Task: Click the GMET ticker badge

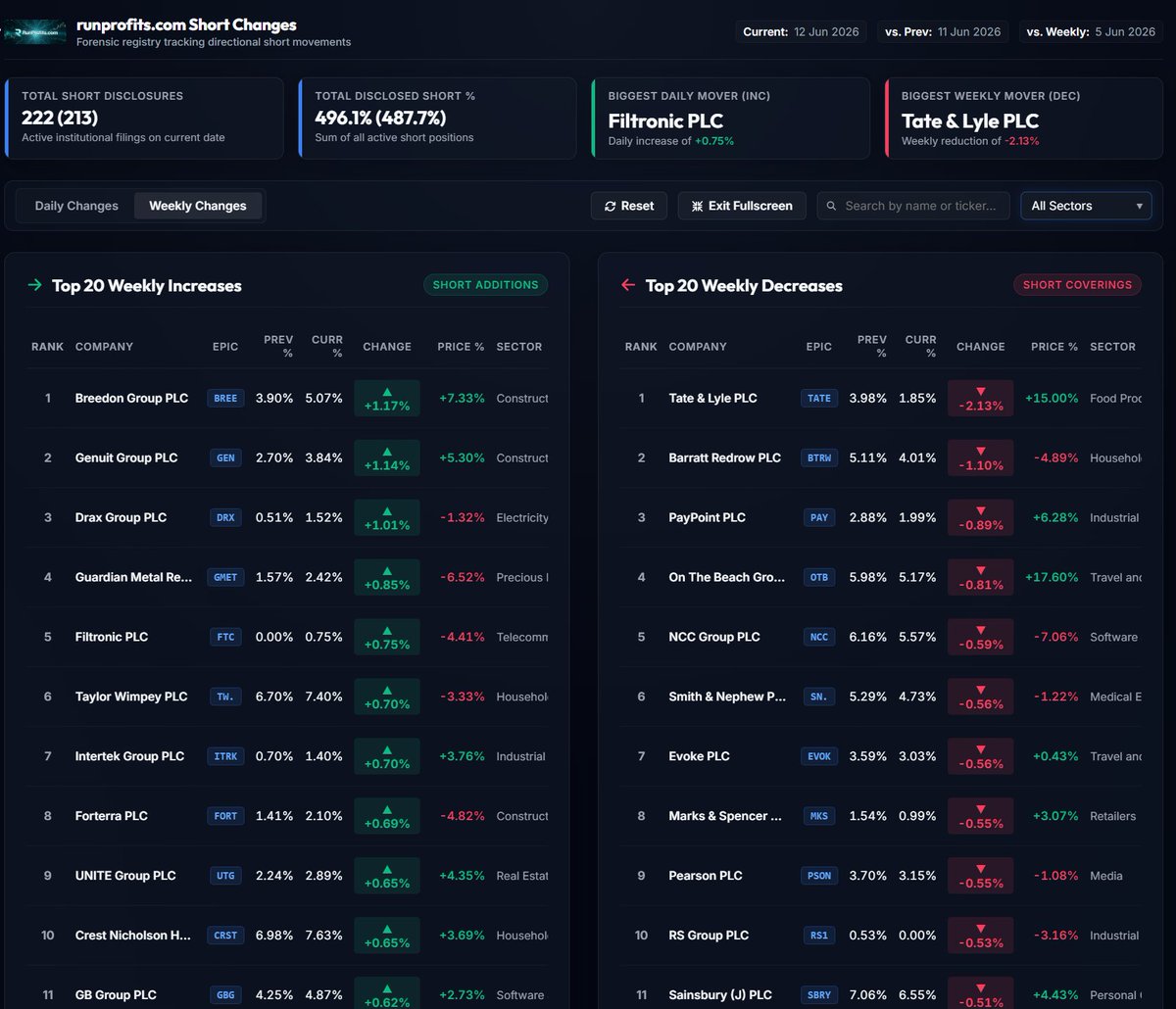Action: tap(225, 577)
